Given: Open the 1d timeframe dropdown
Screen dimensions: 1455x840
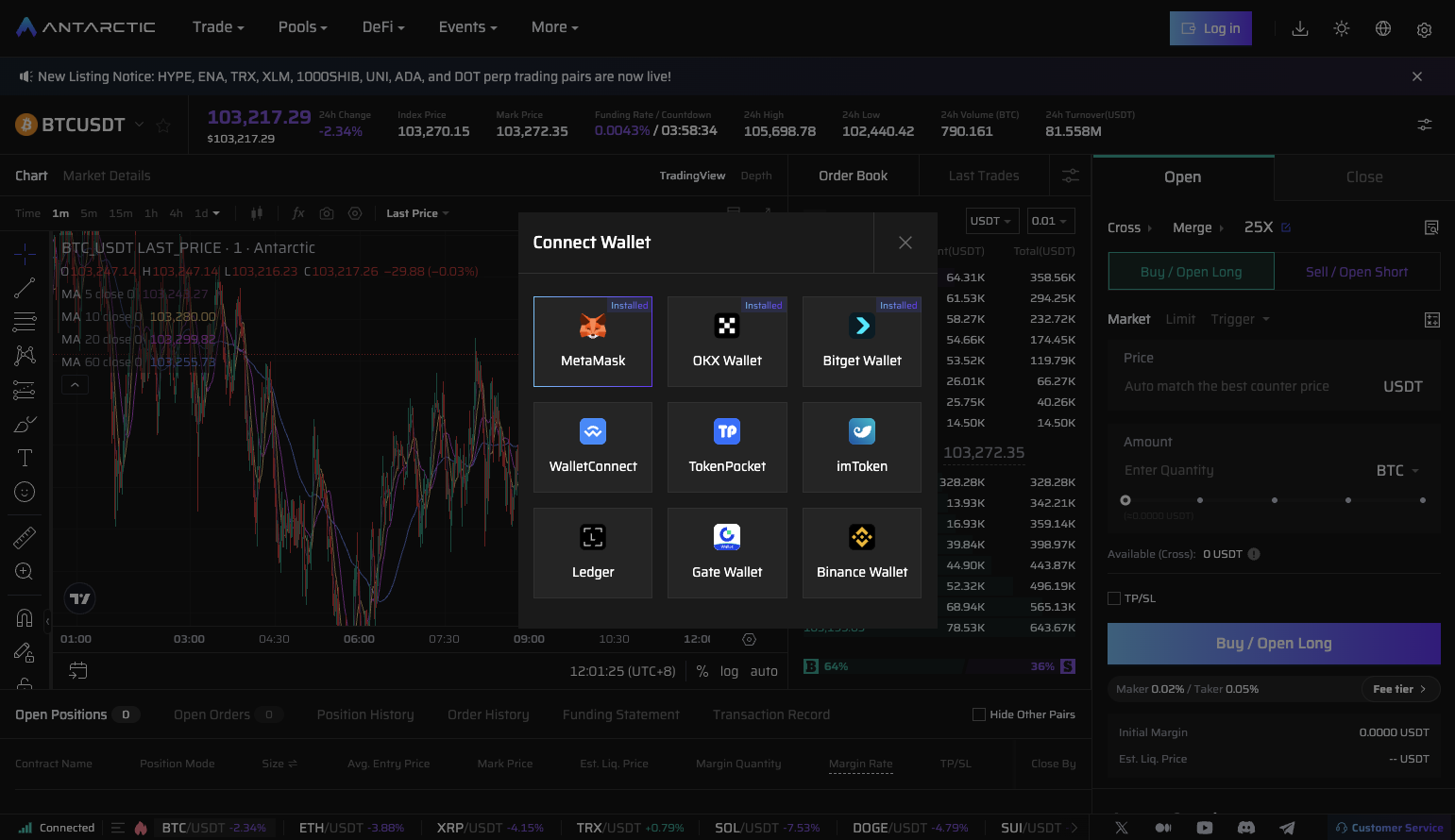Looking at the screenshot, I should [x=207, y=213].
